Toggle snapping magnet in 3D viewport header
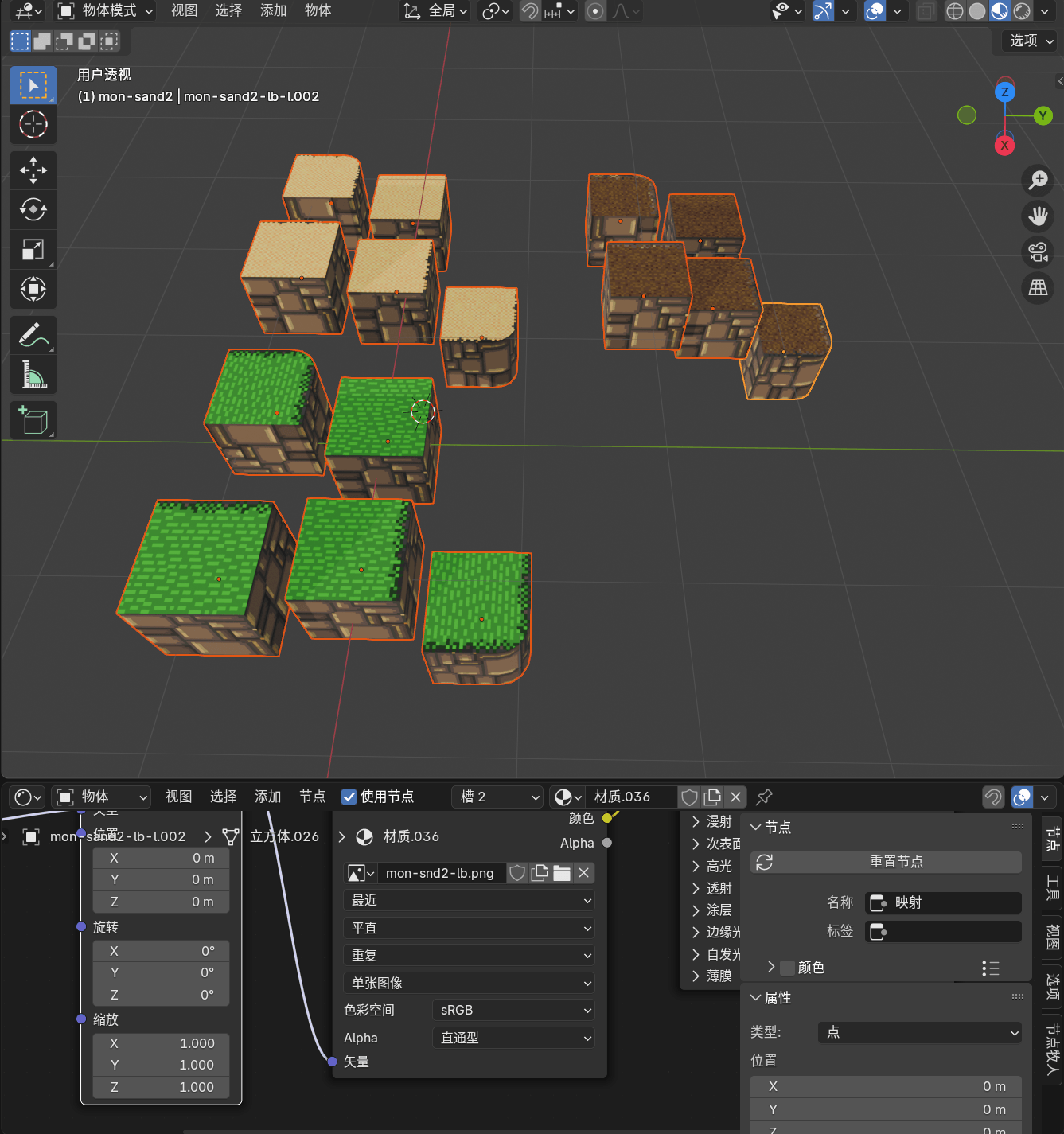 [530, 11]
